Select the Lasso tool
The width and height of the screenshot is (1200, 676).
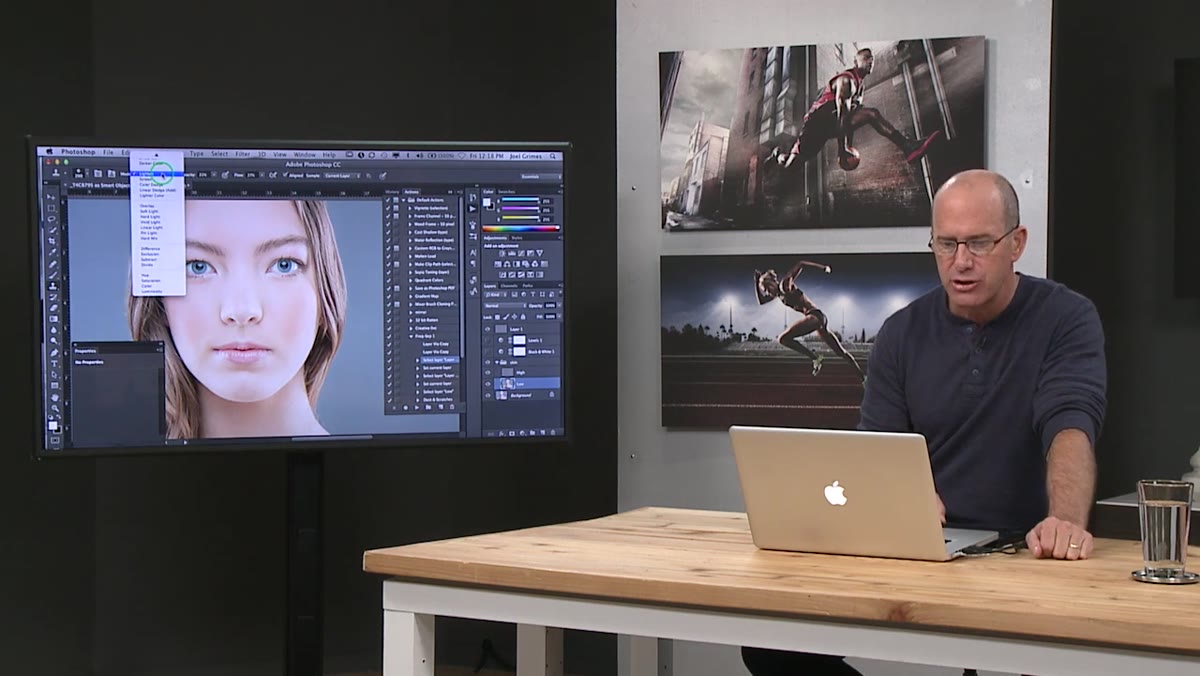(51, 219)
